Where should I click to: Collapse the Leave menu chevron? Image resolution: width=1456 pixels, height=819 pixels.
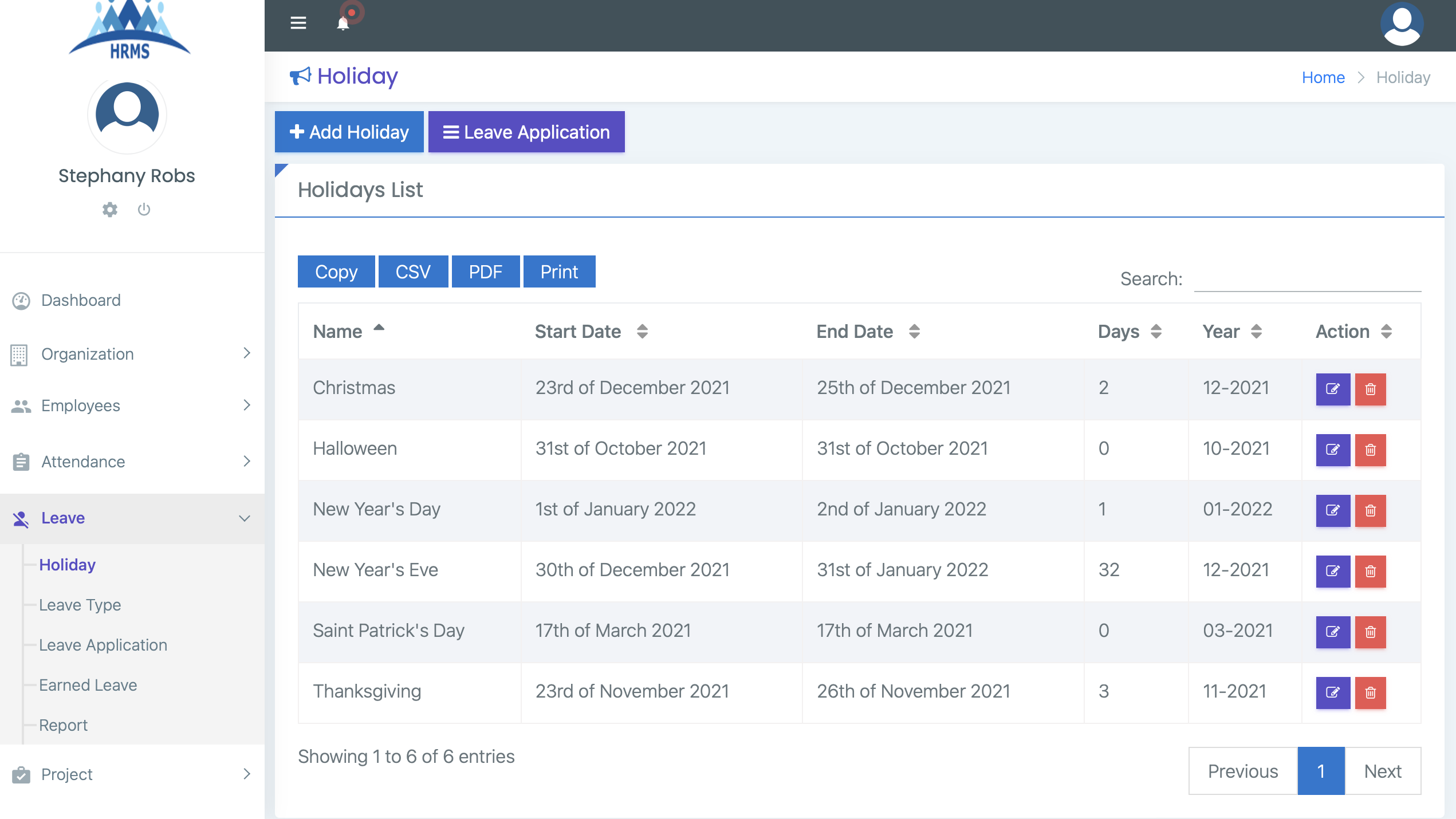(x=245, y=519)
